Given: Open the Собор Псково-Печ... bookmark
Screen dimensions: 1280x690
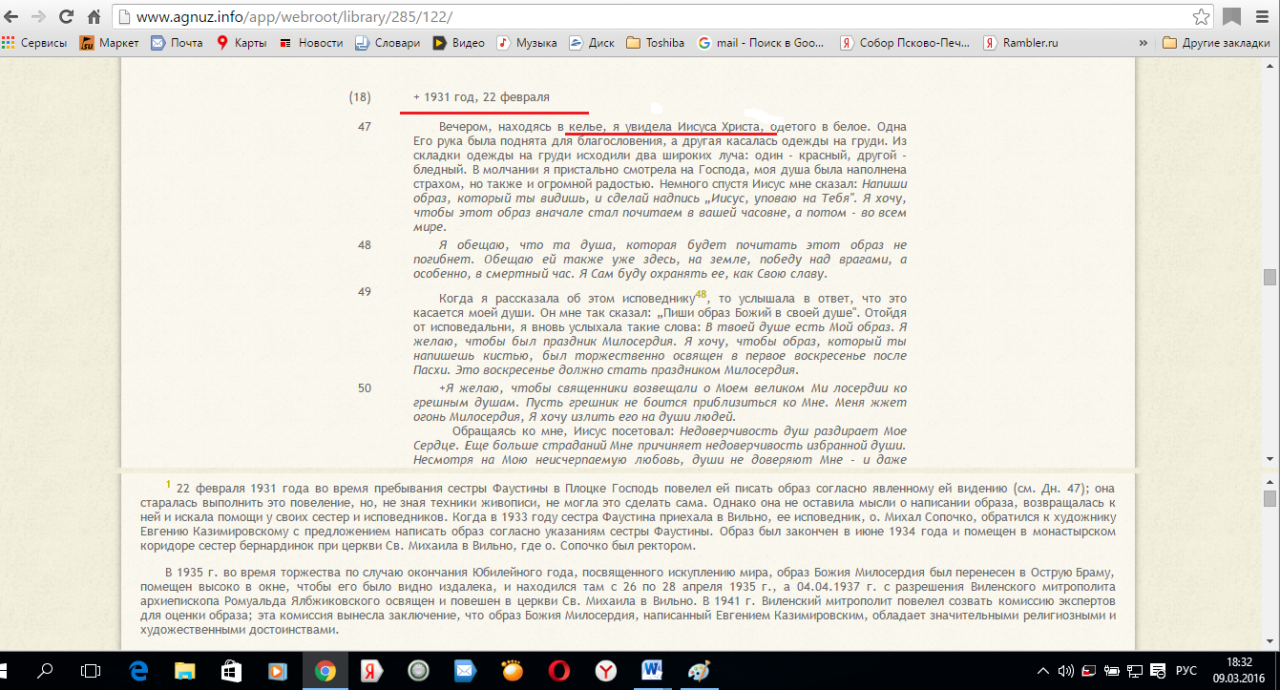Looking at the screenshot, I should click(905, 43).
